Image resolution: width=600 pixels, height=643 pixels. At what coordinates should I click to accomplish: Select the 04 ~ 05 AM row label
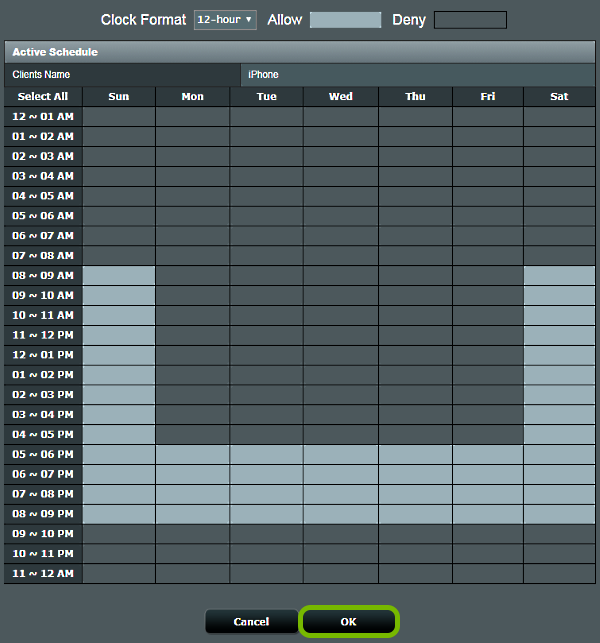43,196
